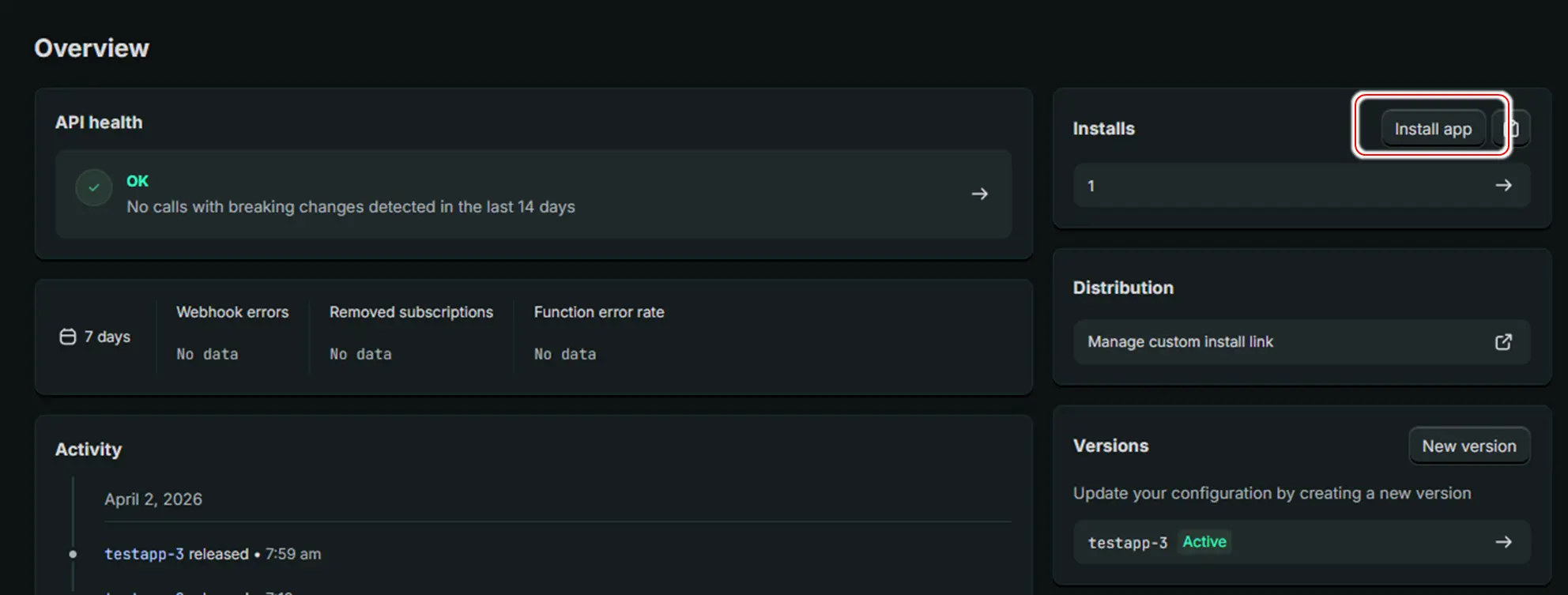The height and width of the screenshot is (595, 1568).
Task: Open Manage custom install link
Action: 1180,342
